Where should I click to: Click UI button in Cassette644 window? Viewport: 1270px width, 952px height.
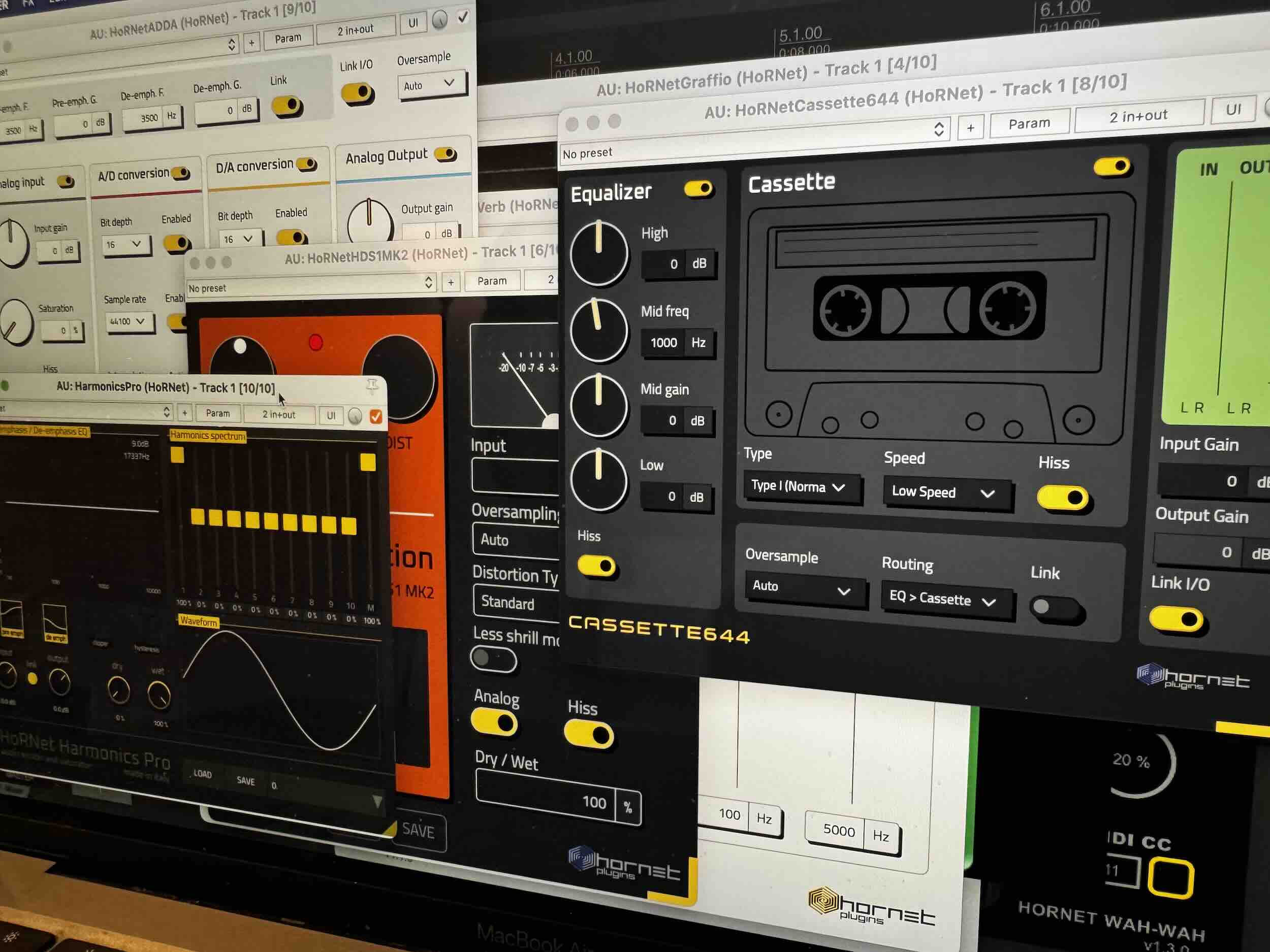[x=1233, y=109]
